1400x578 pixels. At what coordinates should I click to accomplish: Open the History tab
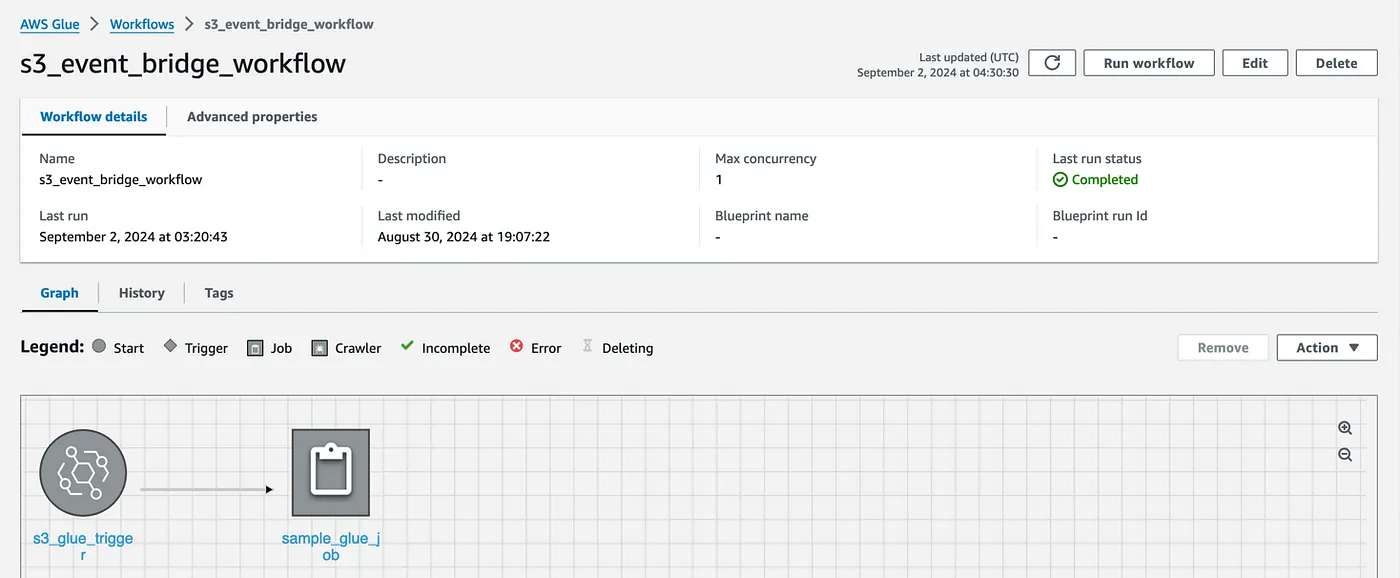[141, 293]
